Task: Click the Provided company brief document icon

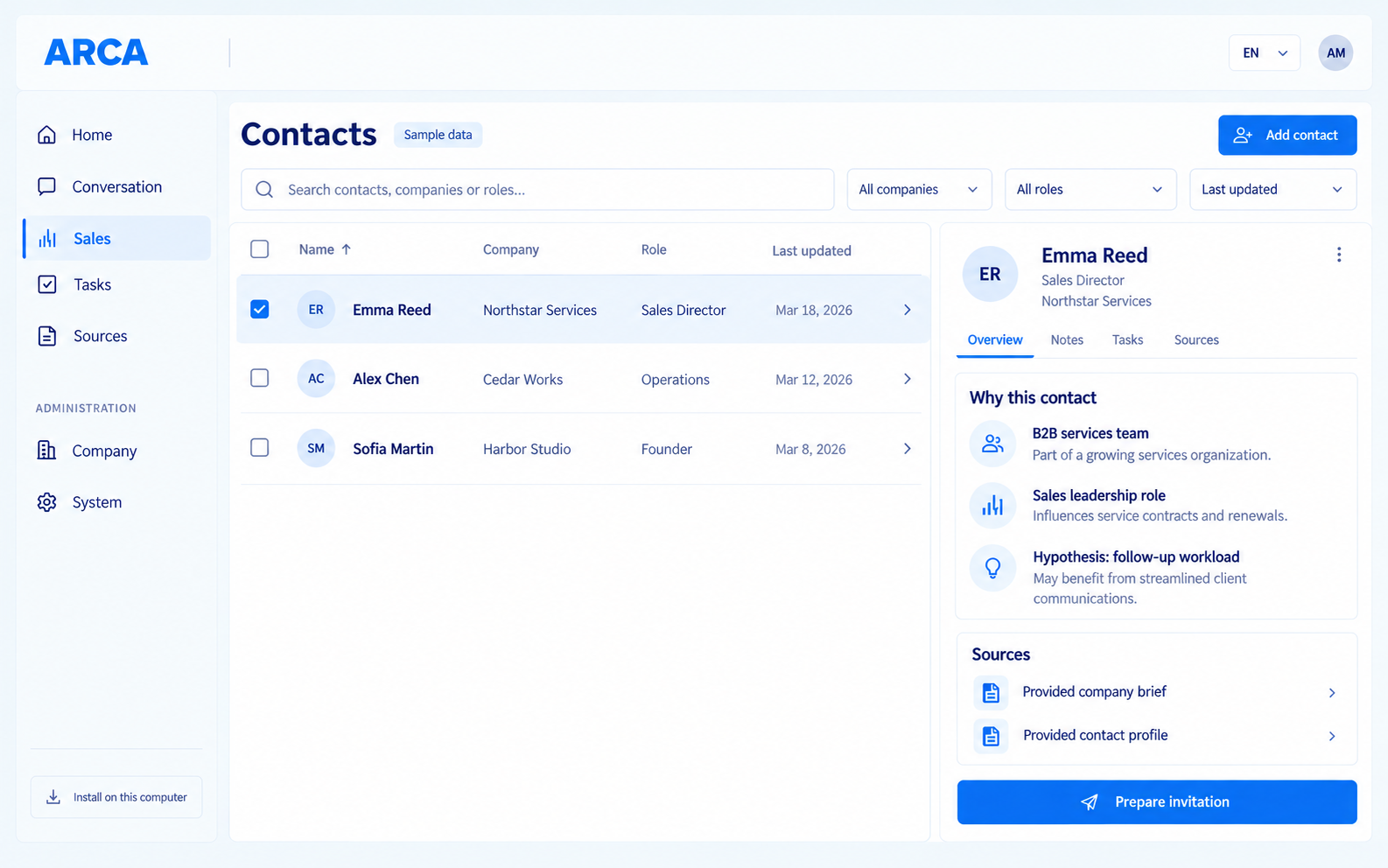Action: pos(991,692)
